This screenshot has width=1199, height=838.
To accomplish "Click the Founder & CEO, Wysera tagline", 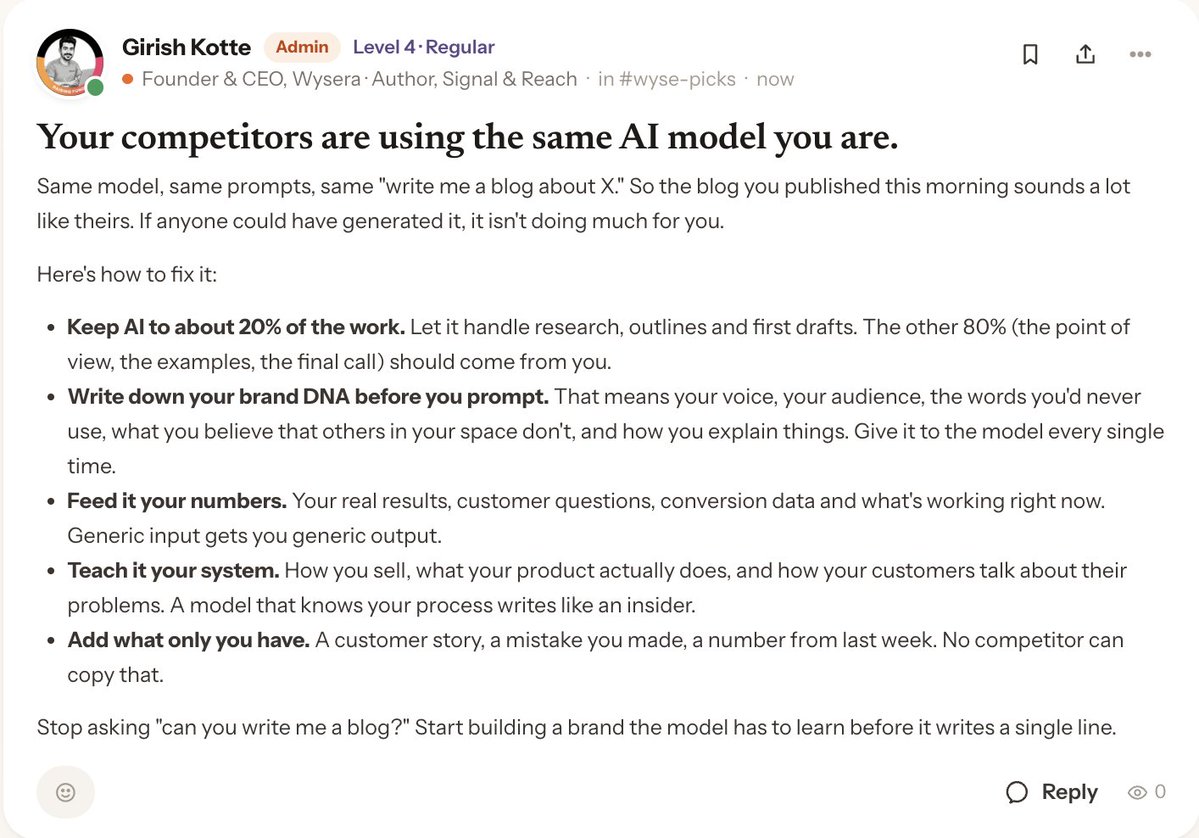I will click(251, 80).
